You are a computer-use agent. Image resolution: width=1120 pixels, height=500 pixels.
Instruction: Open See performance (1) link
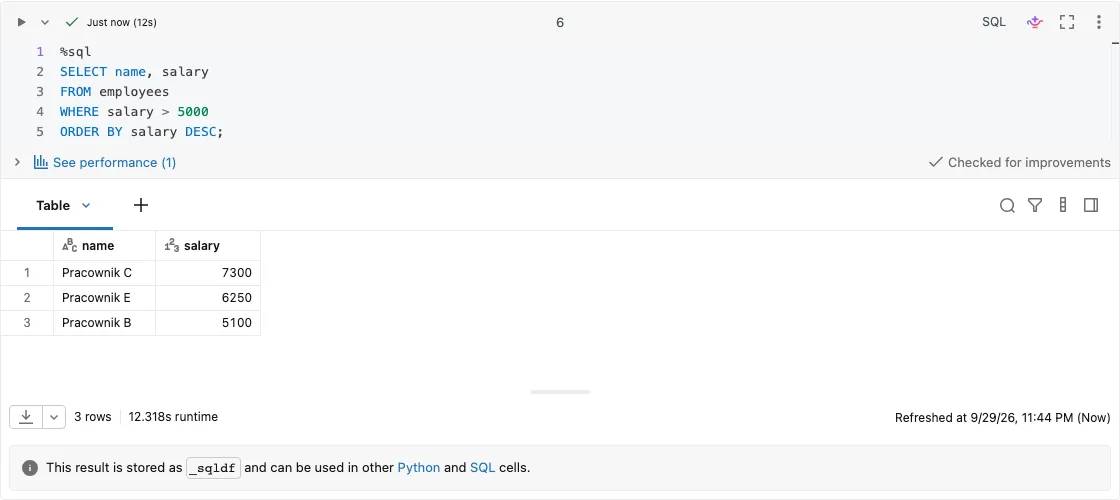coord(114,162)
